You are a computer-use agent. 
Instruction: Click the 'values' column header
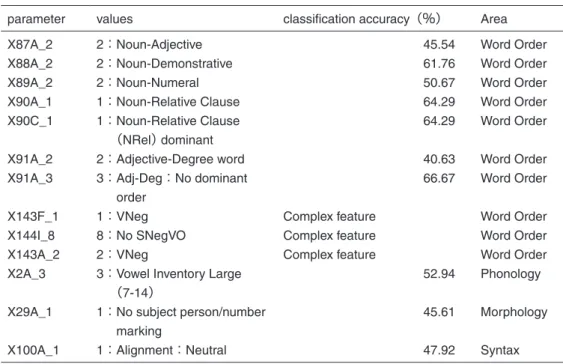[115, 19]
